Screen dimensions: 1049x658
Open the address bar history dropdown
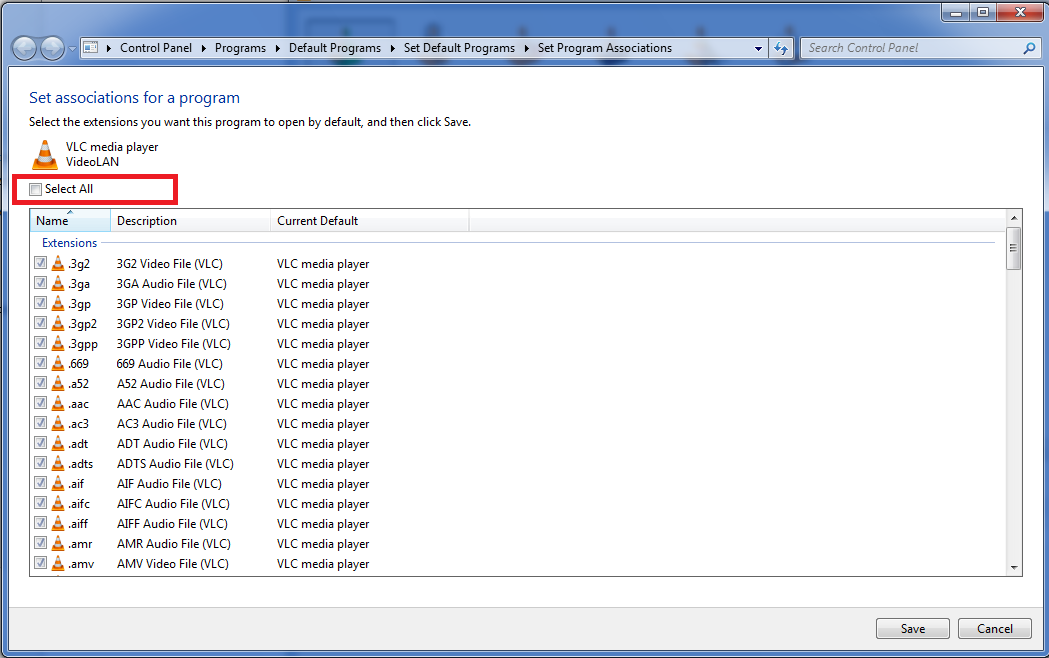tap(758, 48)
